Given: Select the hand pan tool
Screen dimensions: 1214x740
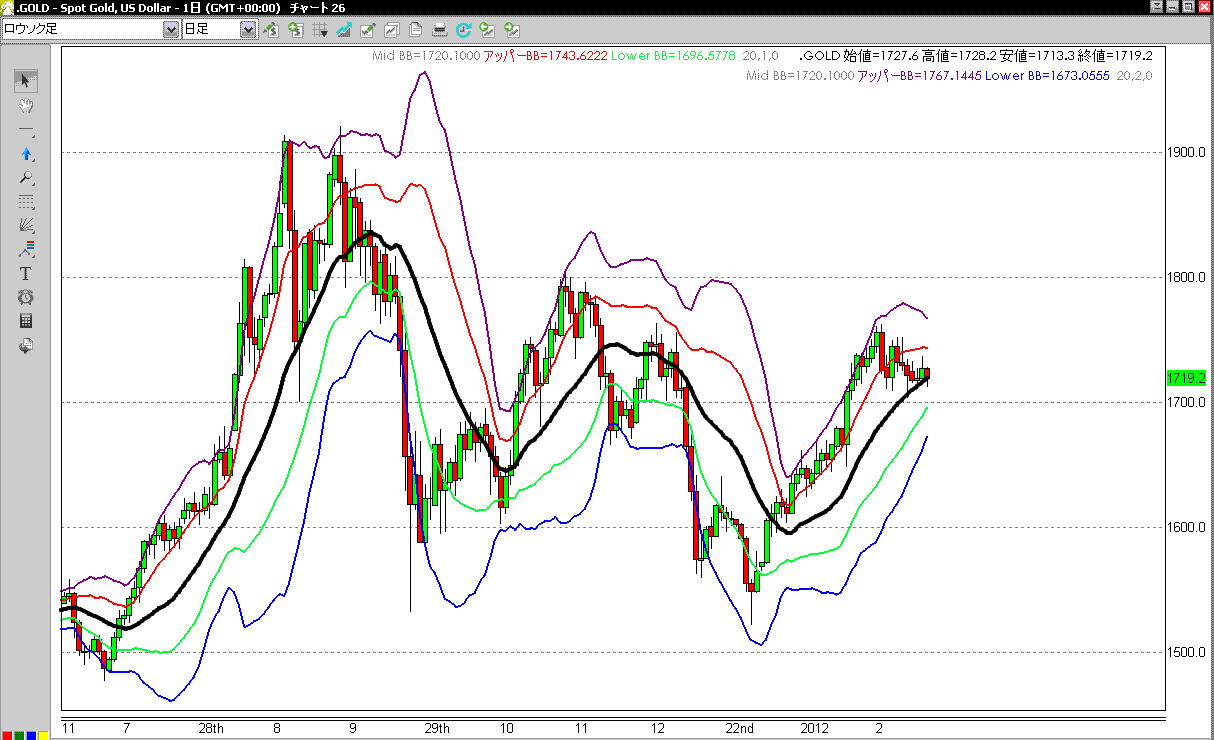Looking at the screenshot, I should [x=26, y=105].
